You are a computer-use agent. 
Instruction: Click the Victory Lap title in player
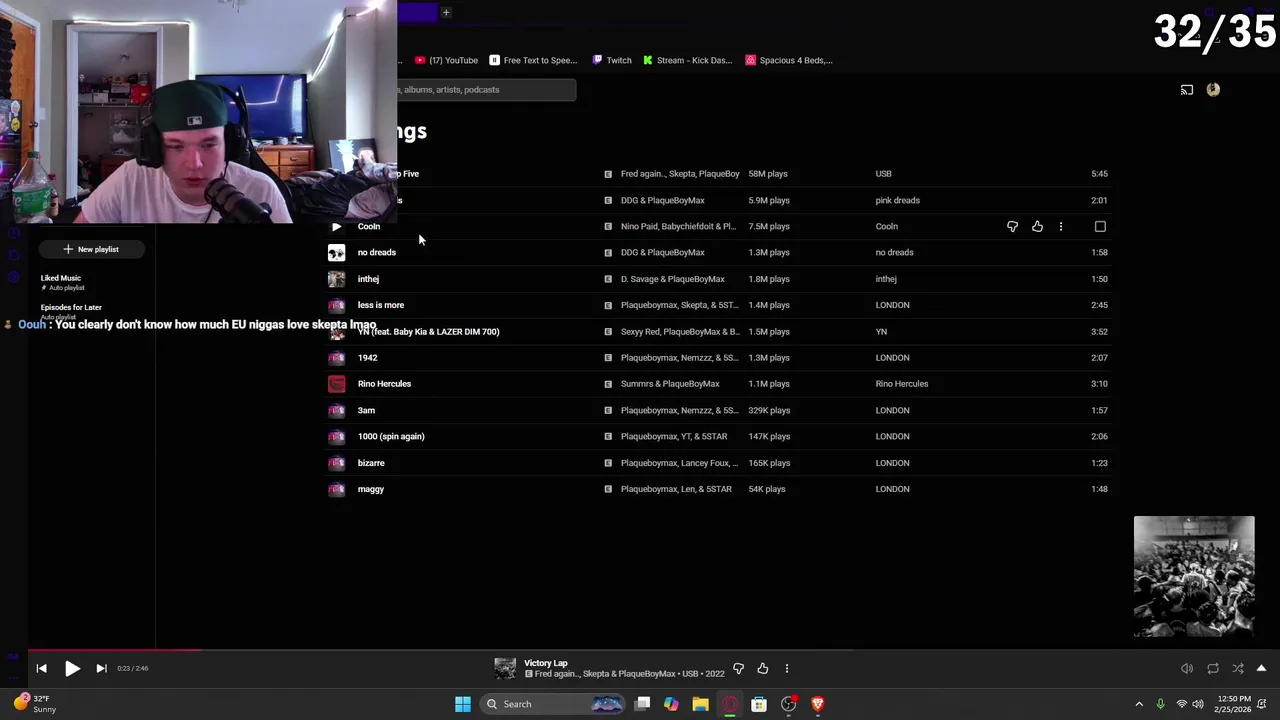point(545,663)
